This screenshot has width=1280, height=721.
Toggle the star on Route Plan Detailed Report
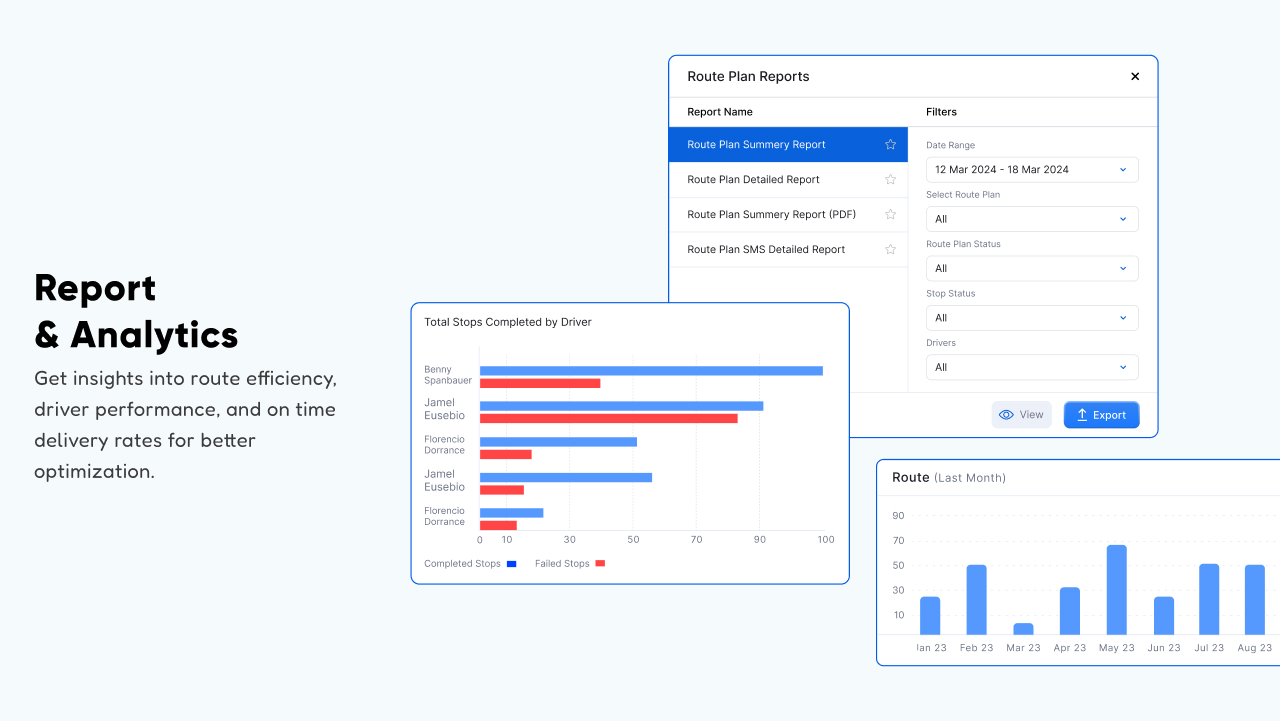[x=890, y=179]
